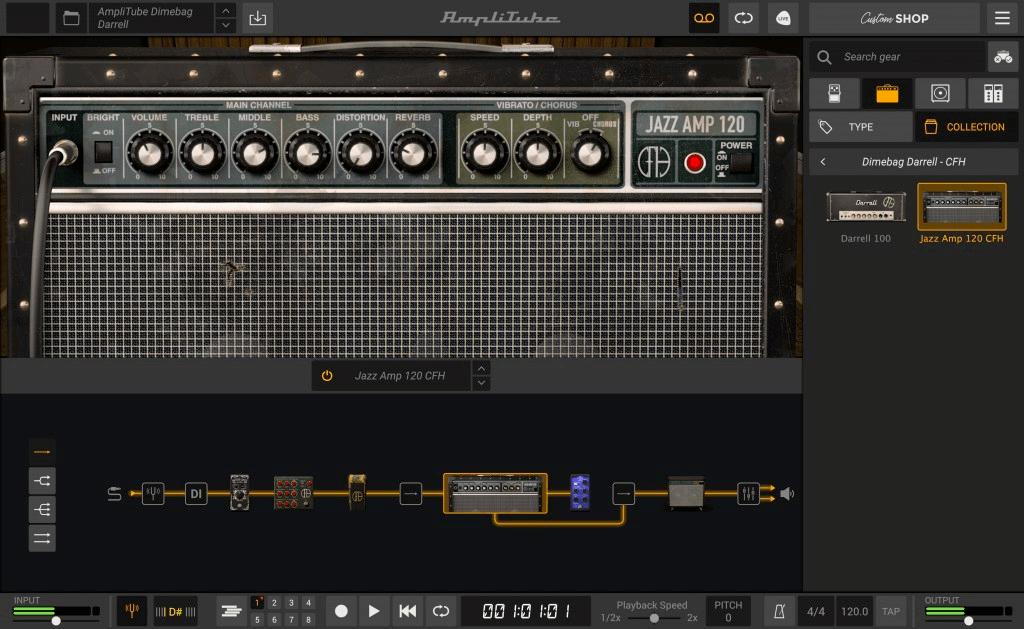
Task: Select the wah pedal in the chain
Action: click(x=357, y=492)
